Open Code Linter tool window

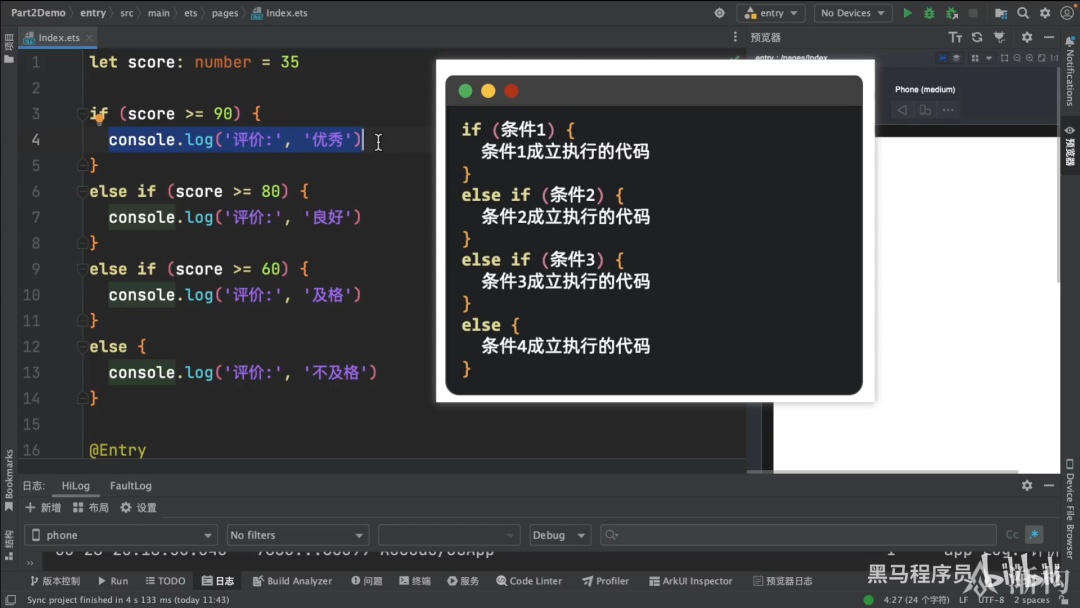tap(529, 581)
